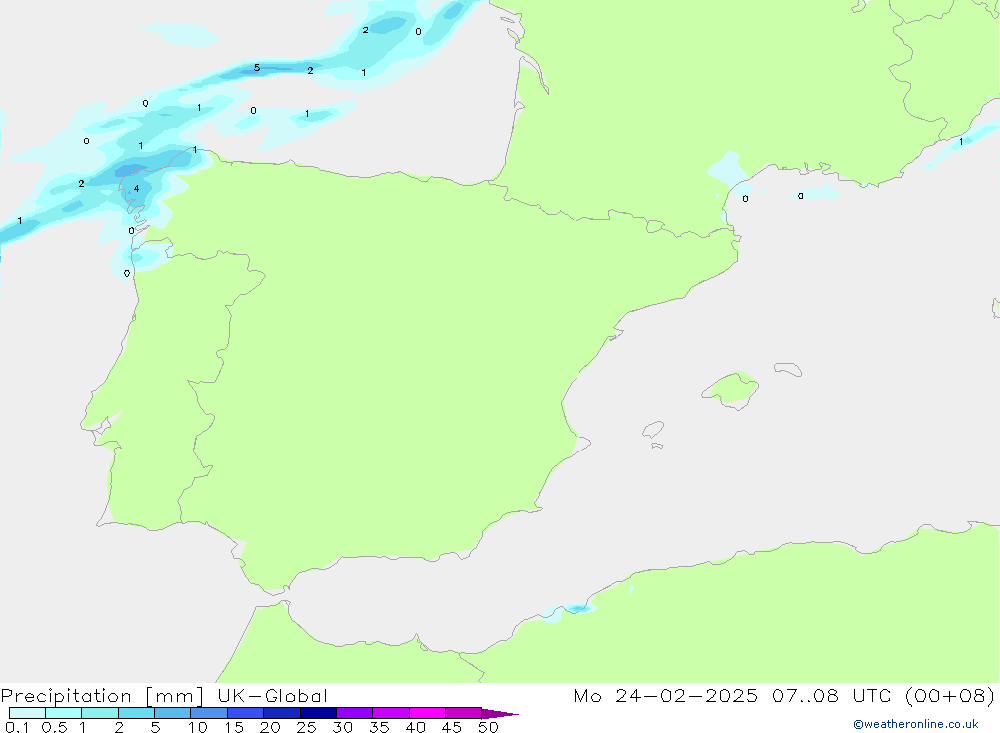Screen dimensions: 1000x733
Task: Click the '(00+08)' forecast offset text
Action: coord(950,695)
